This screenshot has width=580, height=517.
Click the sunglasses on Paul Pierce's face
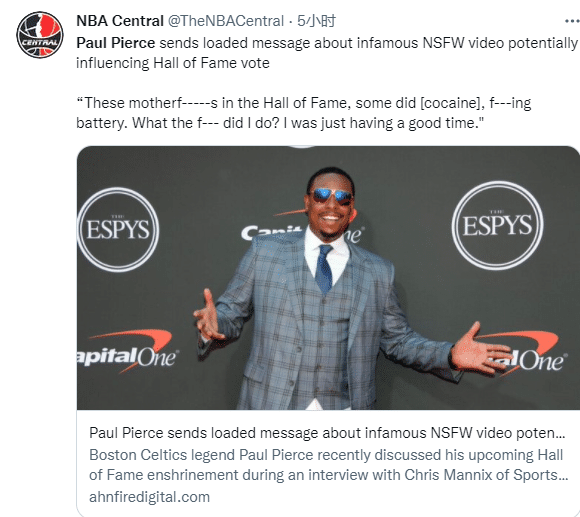pyautogui.click(x=331, y=196)
